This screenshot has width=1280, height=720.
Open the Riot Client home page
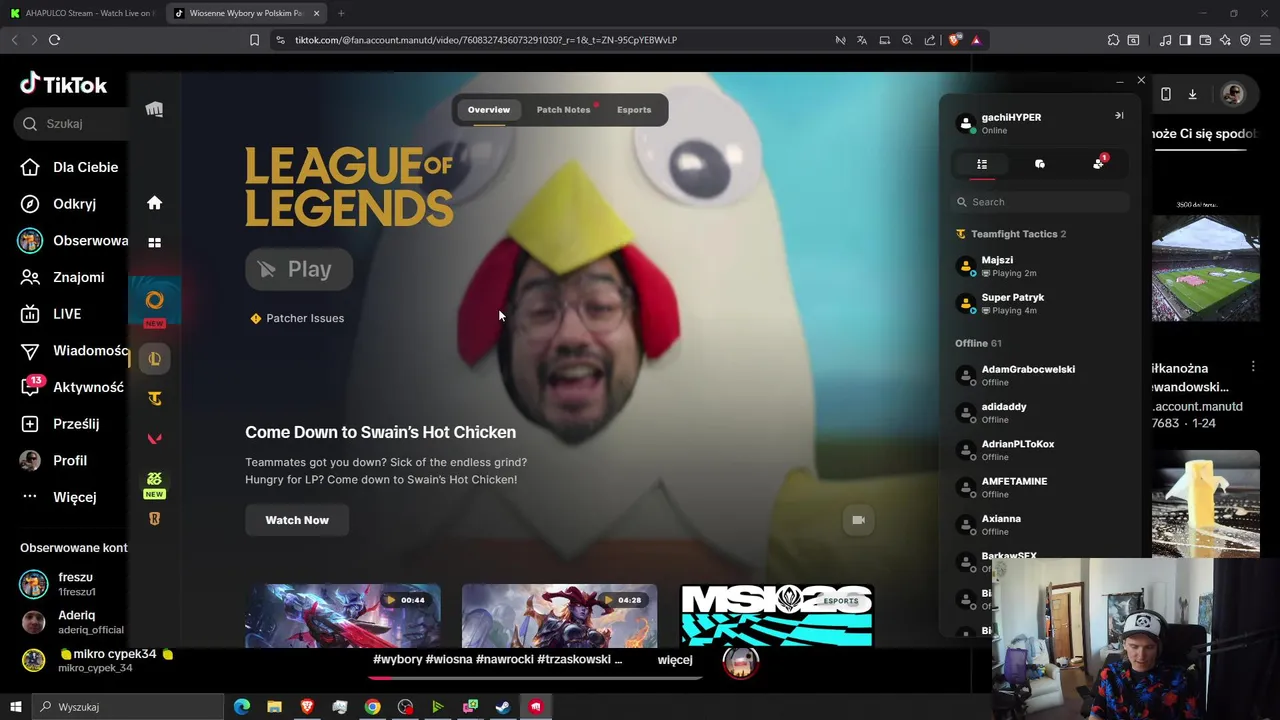click(154, 203)
